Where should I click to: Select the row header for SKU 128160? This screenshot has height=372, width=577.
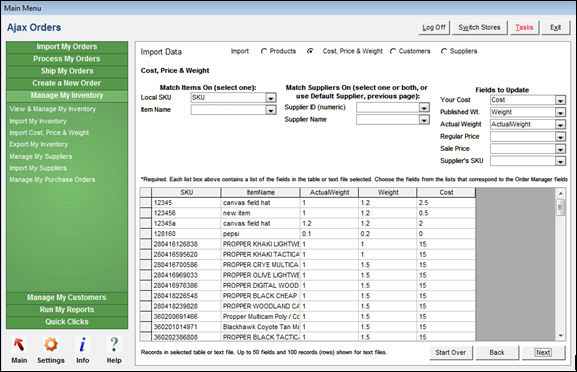tap(146, 234)
